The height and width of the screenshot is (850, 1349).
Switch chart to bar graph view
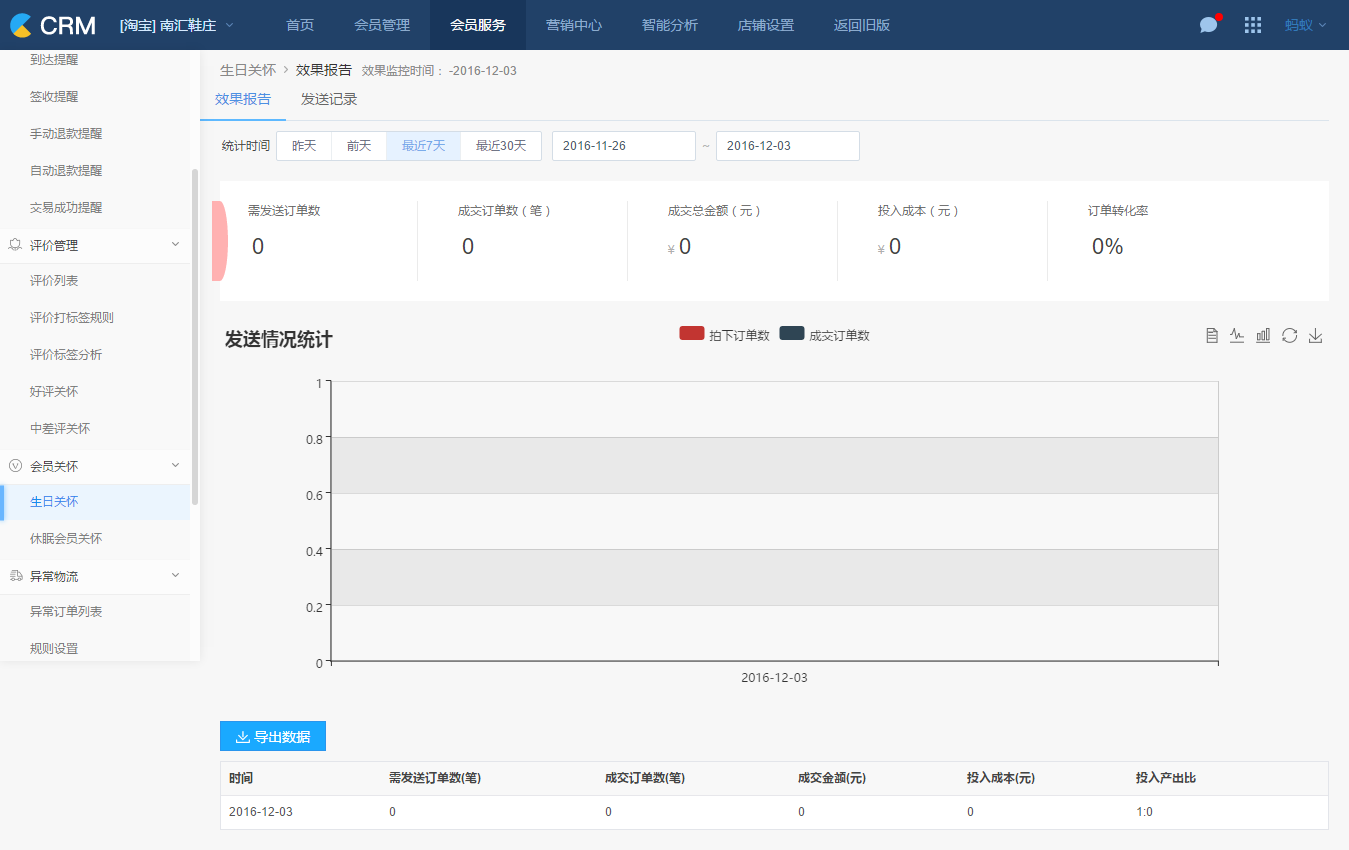click(x=1263, y=336)
